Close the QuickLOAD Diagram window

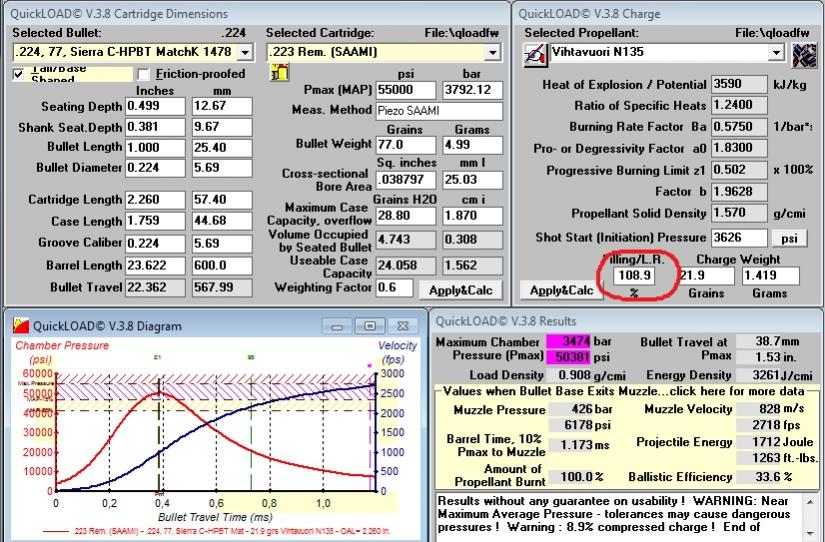point(403,326)
